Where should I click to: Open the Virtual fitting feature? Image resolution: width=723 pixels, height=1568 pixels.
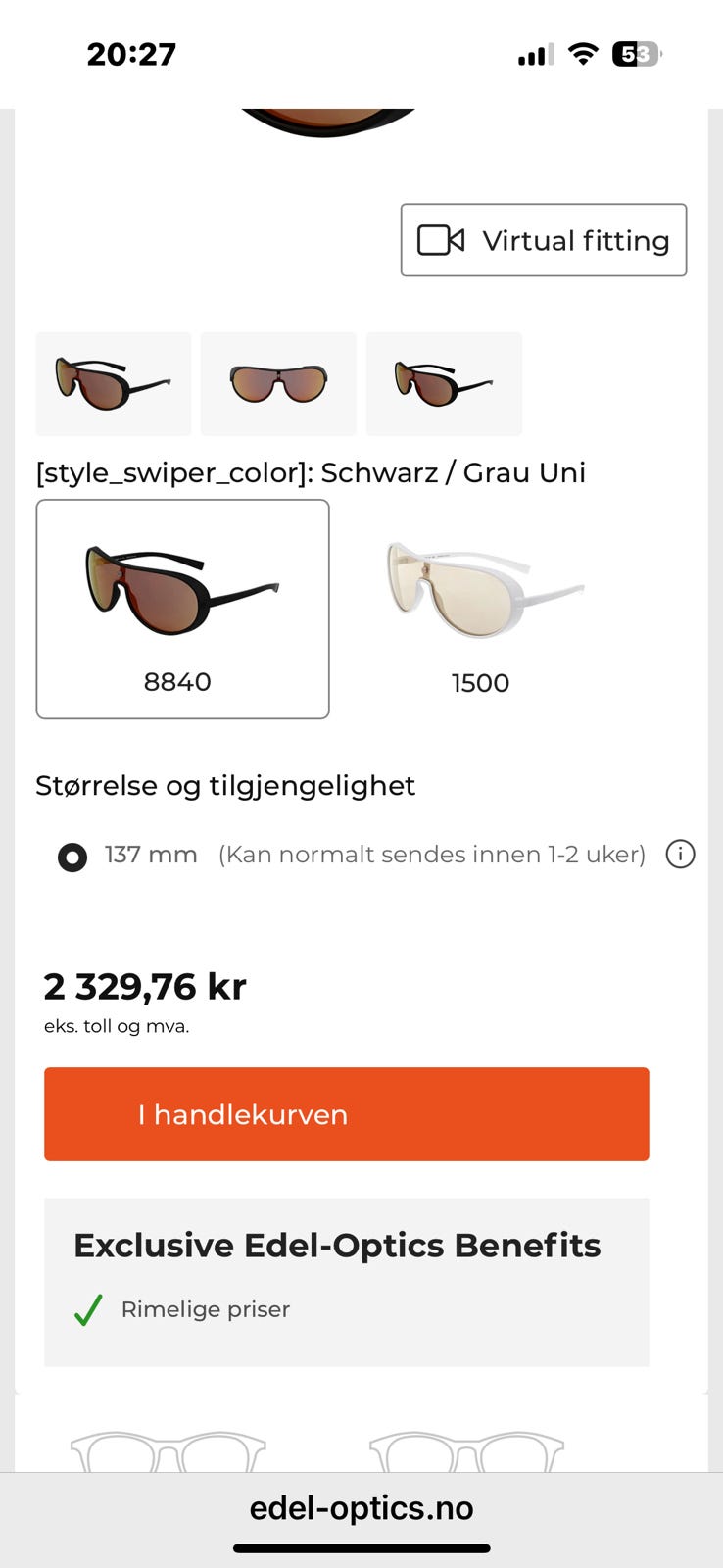(x=543, y=240)
